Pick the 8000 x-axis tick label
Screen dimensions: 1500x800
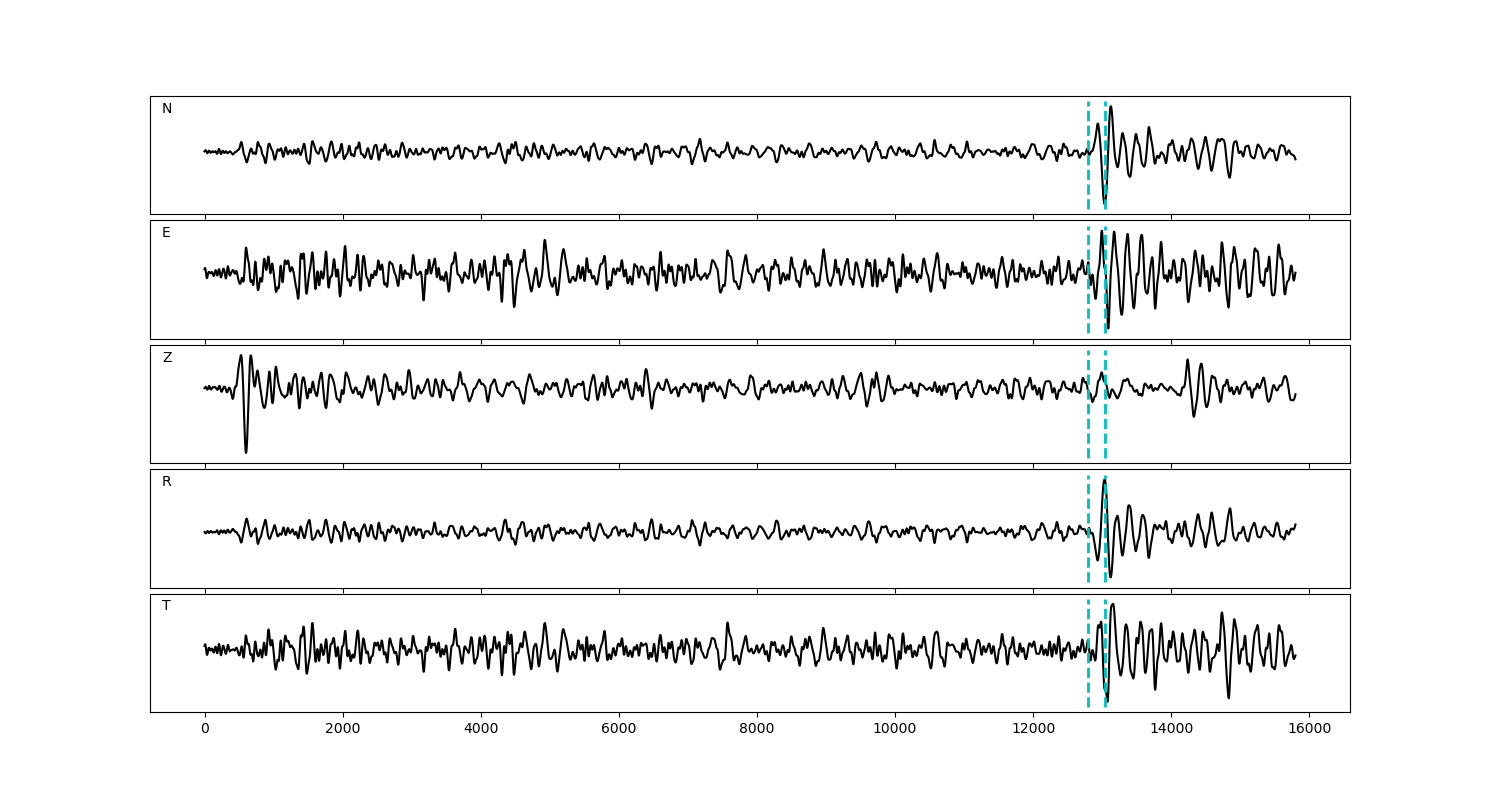pos(757,730)
